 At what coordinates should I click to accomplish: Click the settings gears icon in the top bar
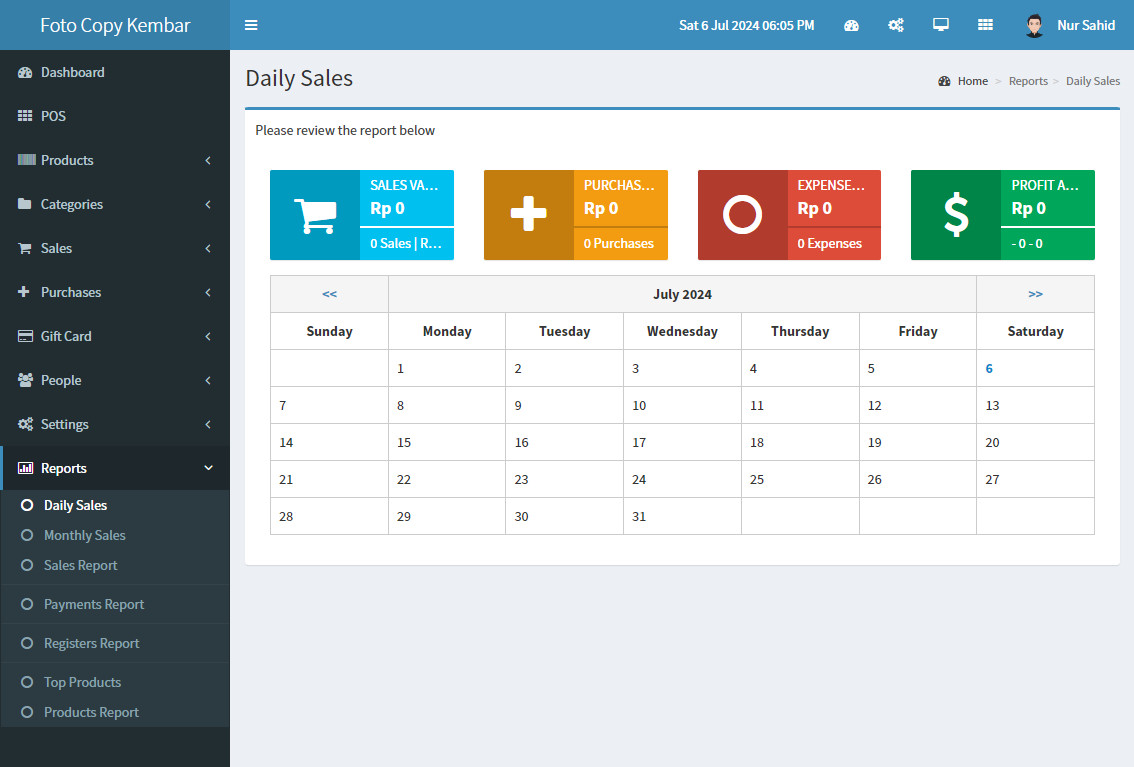point(896,24)
